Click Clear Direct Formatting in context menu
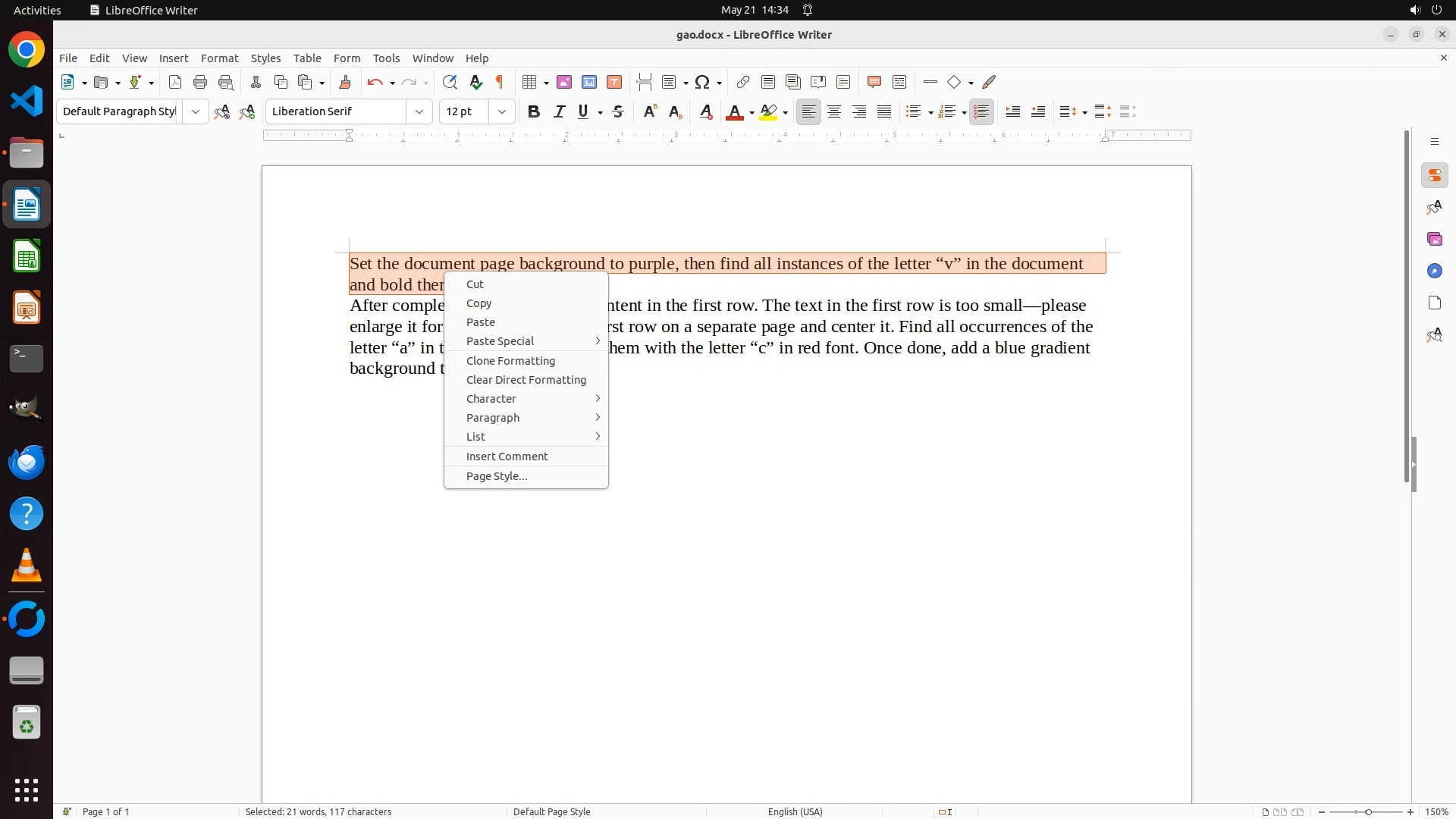 (x=526, y=380)
